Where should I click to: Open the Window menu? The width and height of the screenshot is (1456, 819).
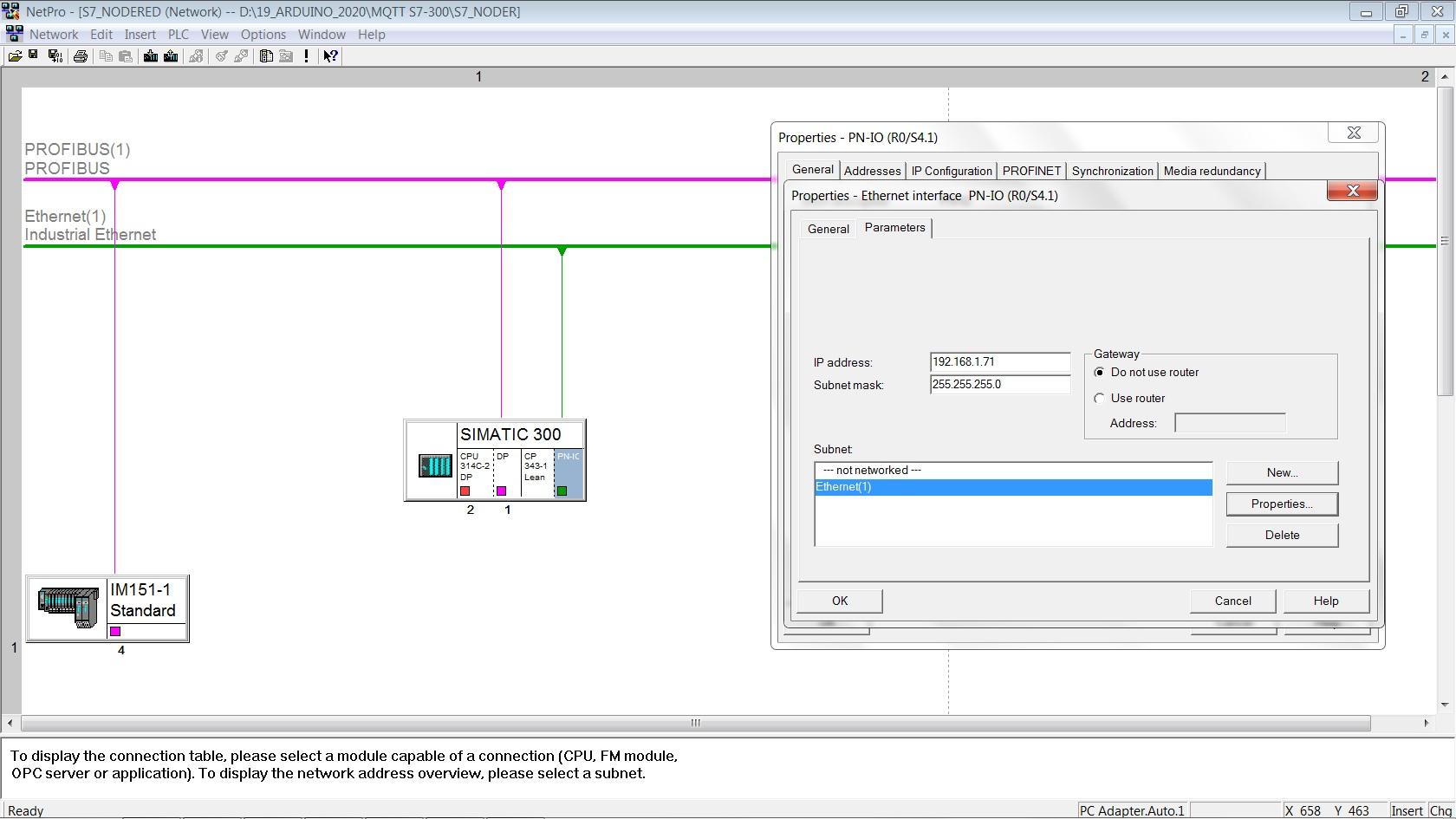pyautogui.click(x=322, y=35)
